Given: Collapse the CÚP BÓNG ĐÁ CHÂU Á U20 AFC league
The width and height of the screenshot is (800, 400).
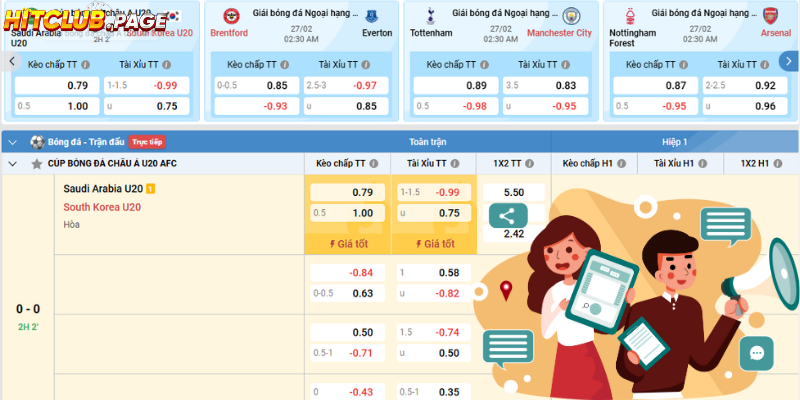Looking at the screenshot, I should [13, 163].
